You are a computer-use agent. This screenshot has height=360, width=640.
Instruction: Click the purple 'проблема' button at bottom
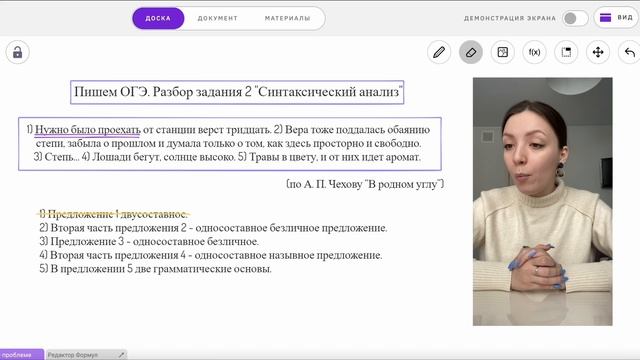point(22,355)
